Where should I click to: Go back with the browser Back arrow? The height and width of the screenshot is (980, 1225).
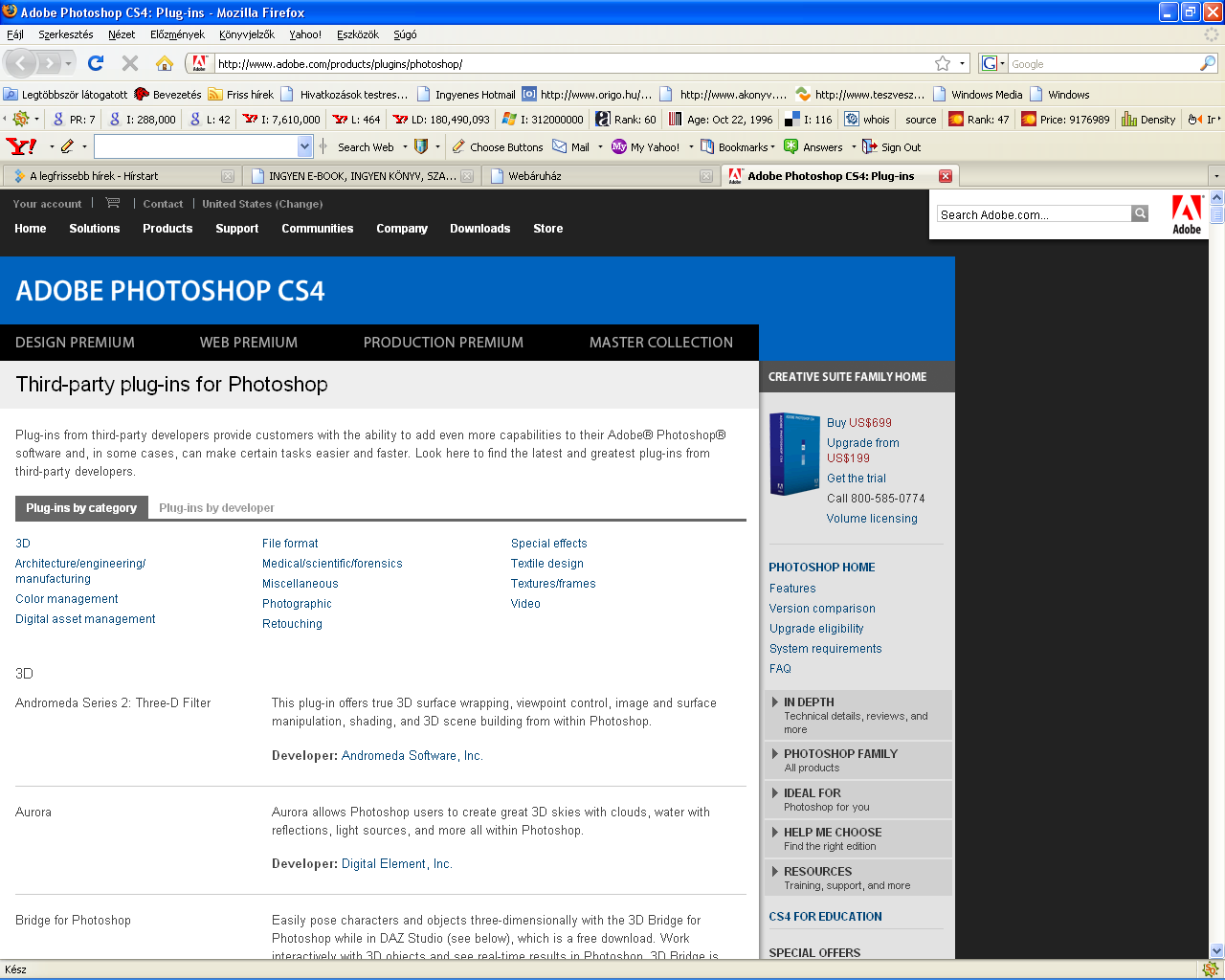click(21, 63)
